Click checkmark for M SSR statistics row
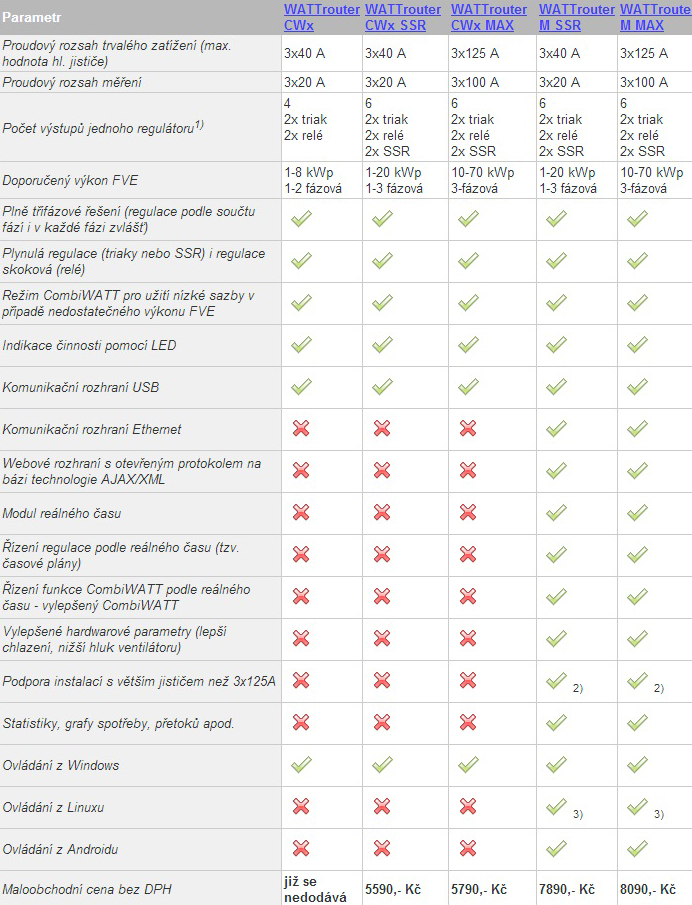This screenshot has height=905, width=692. click(556, 723)
